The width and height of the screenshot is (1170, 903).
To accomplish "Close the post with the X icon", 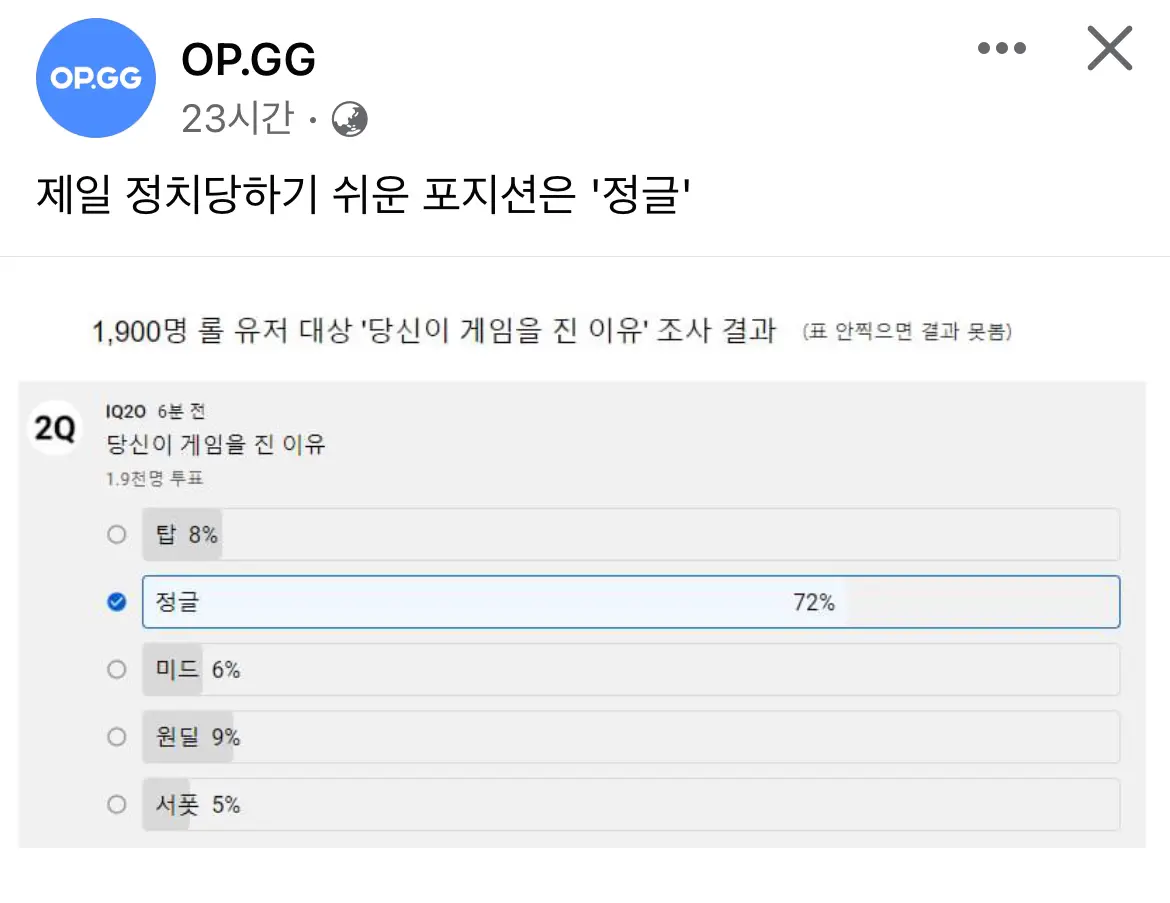I will click(1110, 49).
